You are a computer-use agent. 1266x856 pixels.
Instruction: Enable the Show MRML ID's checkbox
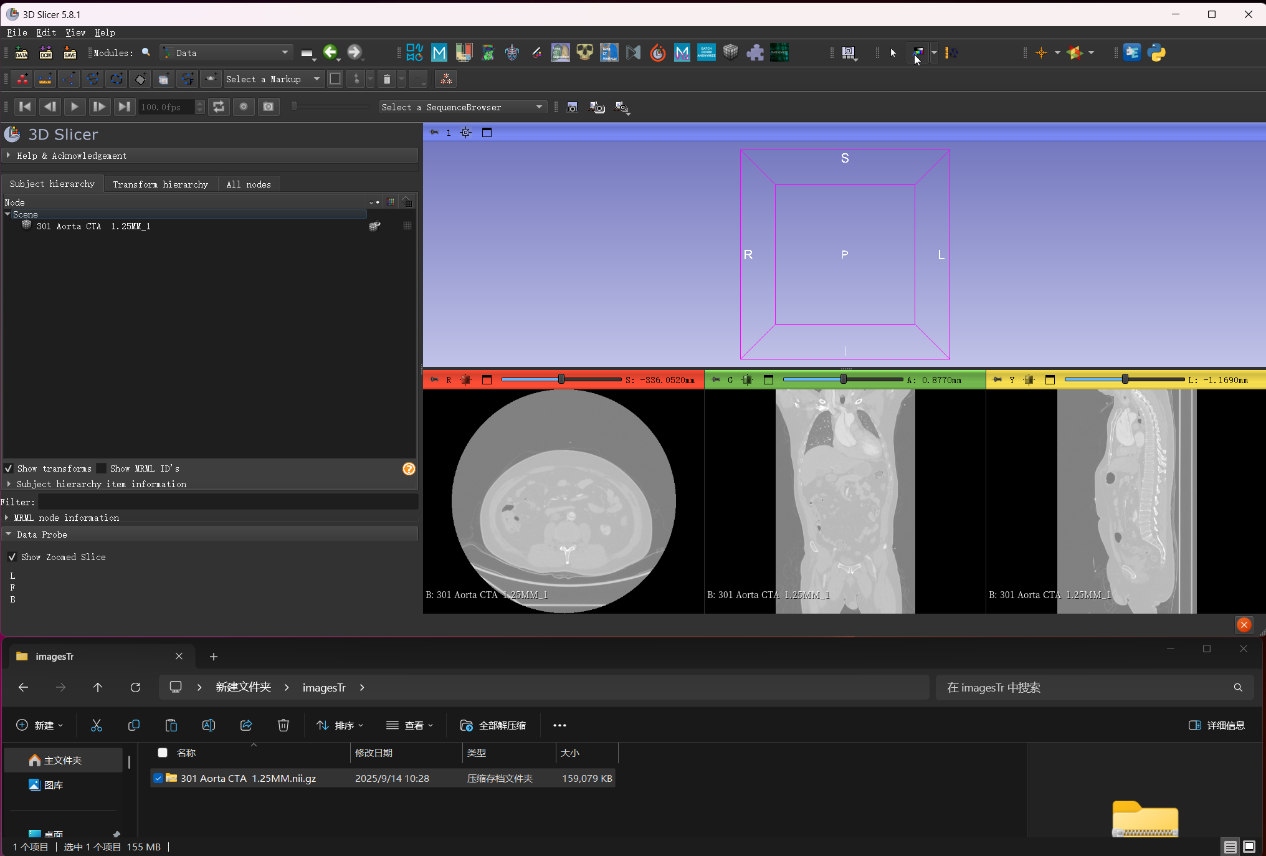coord(101,468)
